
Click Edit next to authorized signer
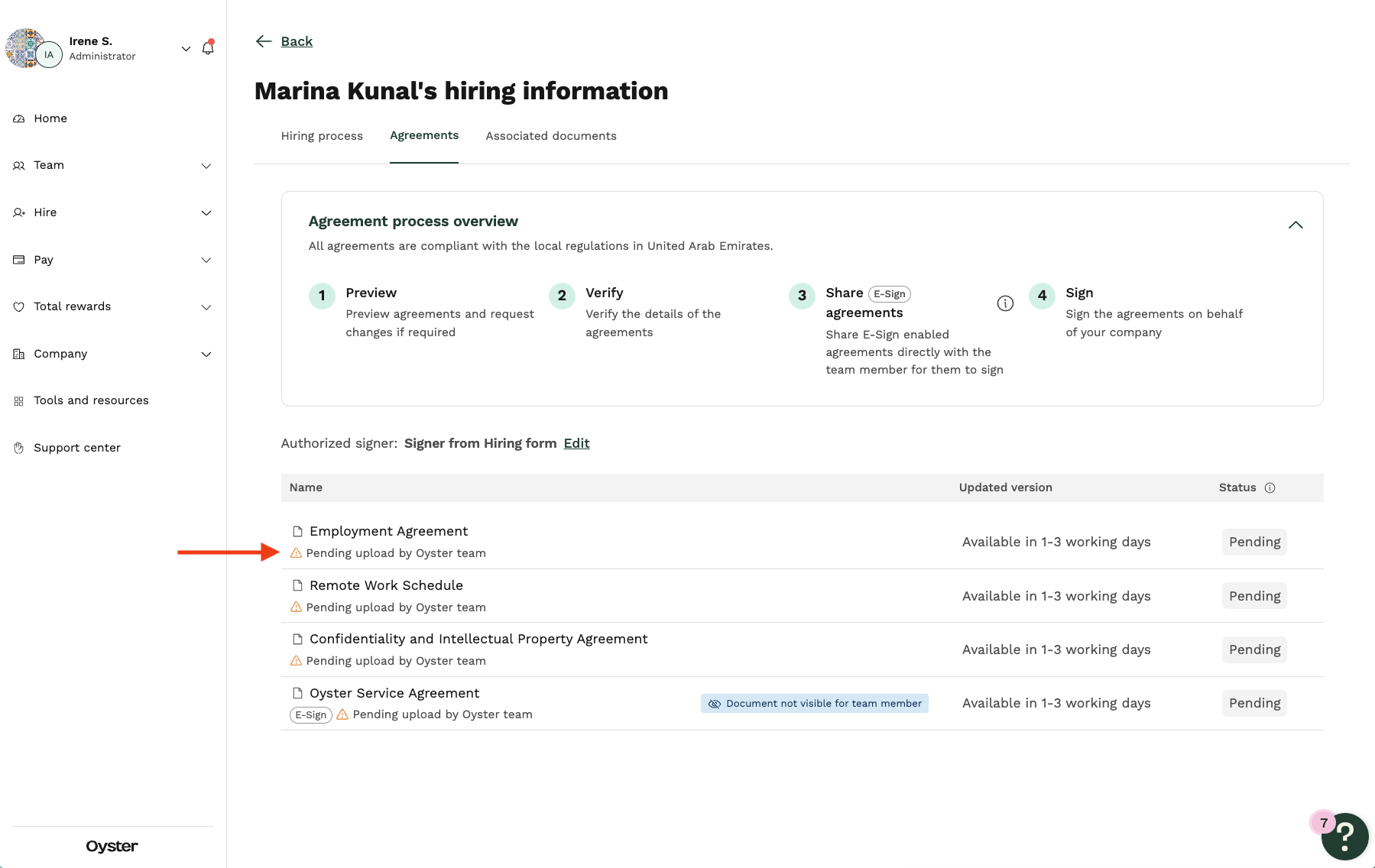[576, 443]
